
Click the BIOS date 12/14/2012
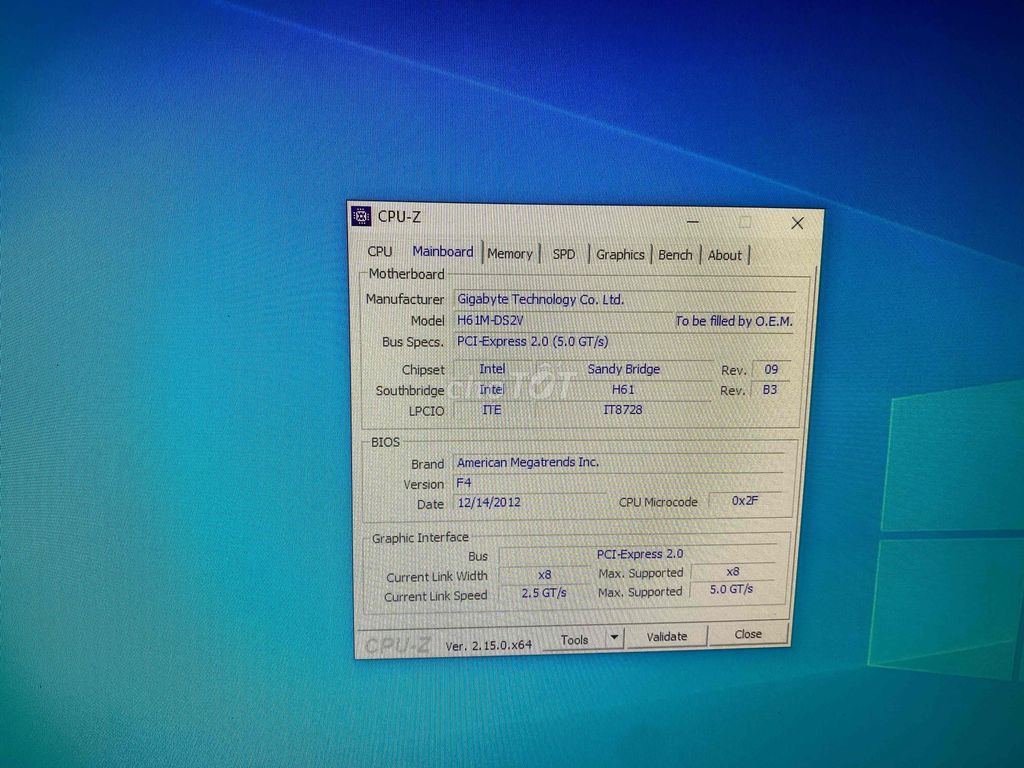tap(529, 502)
